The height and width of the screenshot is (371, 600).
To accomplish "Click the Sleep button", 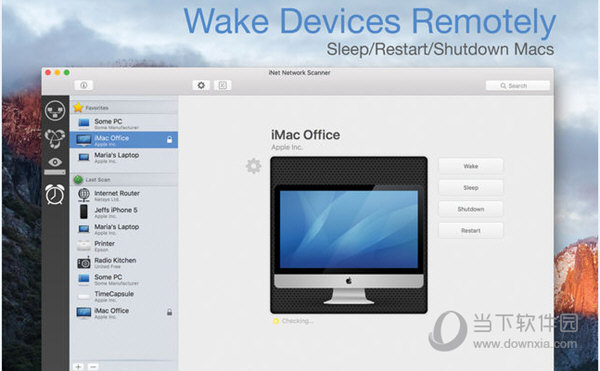I will pos(471,187).
